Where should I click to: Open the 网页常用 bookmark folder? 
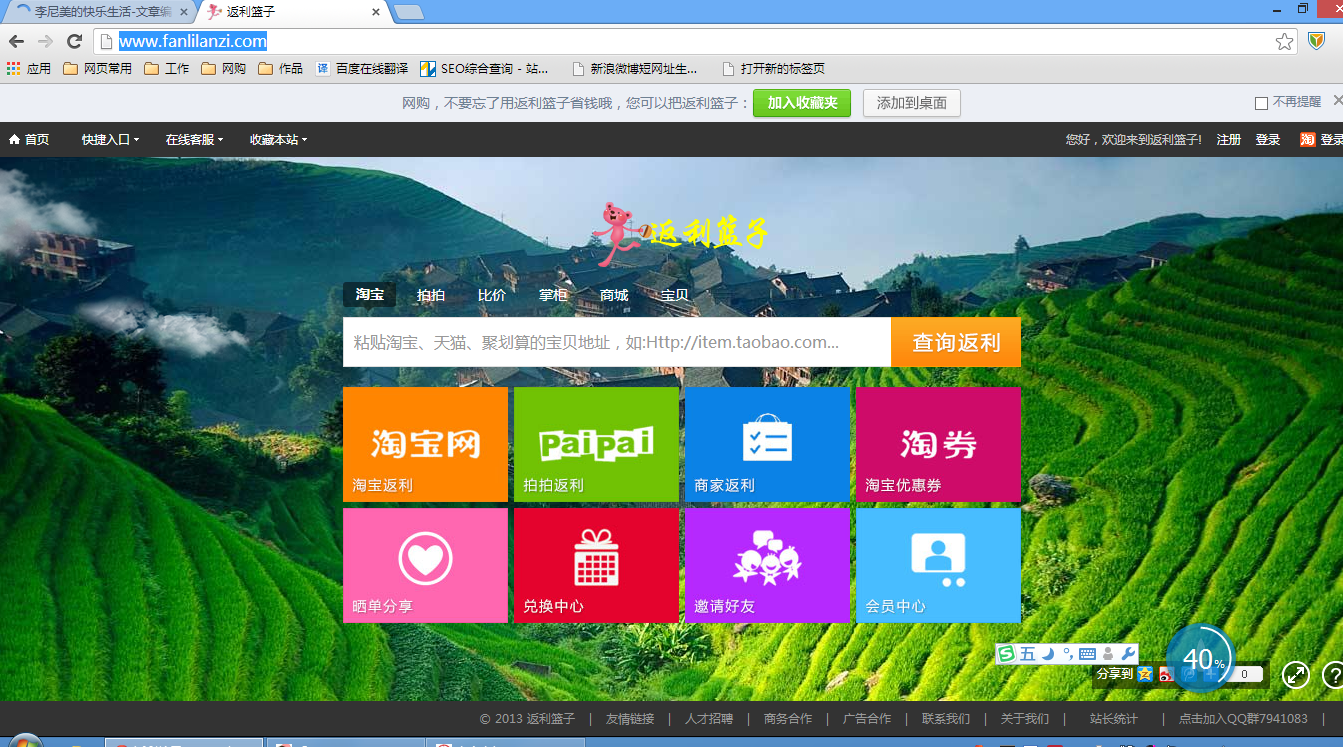click(97, 69)
